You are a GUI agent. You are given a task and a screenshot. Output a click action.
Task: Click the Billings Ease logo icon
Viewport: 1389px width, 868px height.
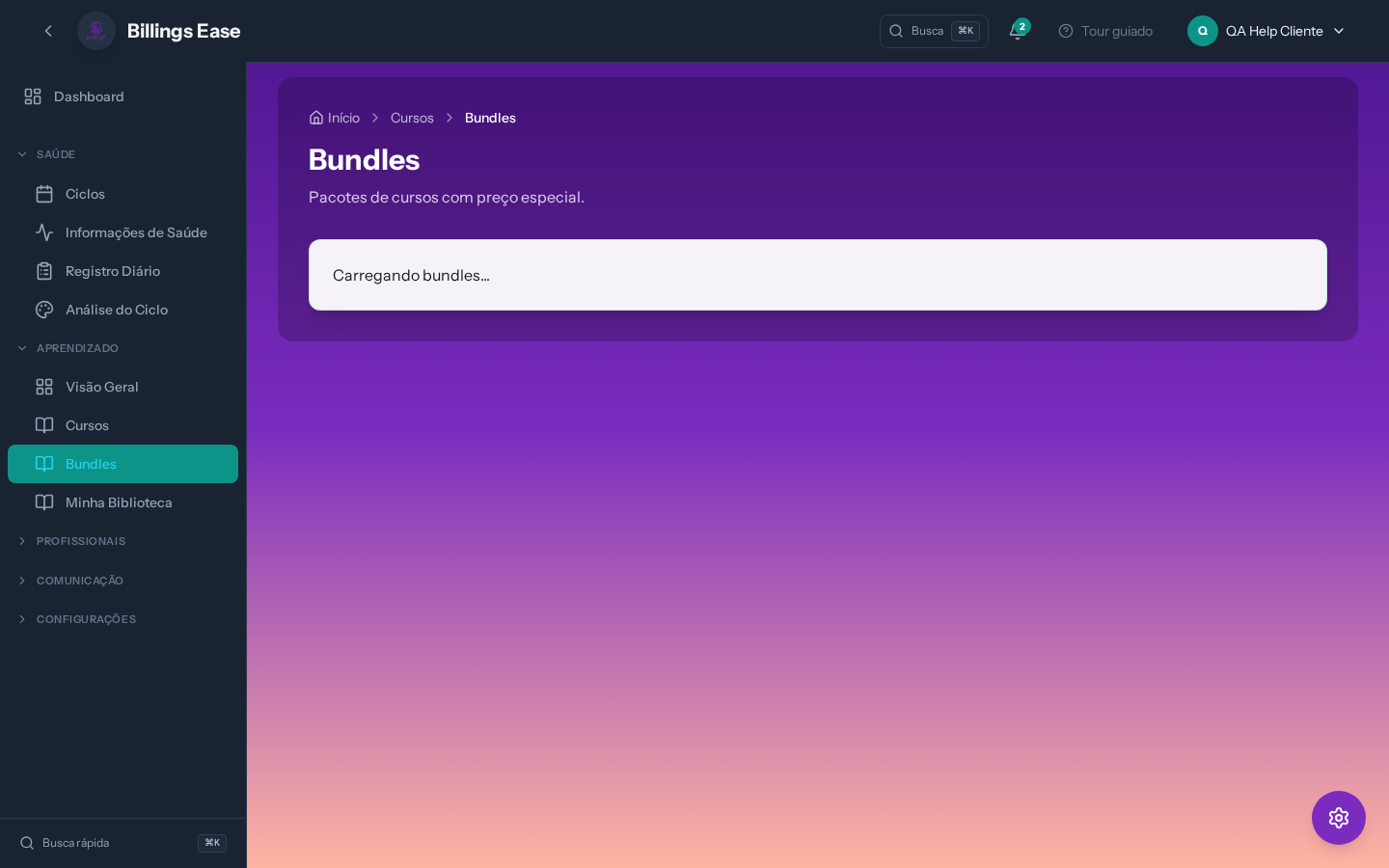click(96, 31)
